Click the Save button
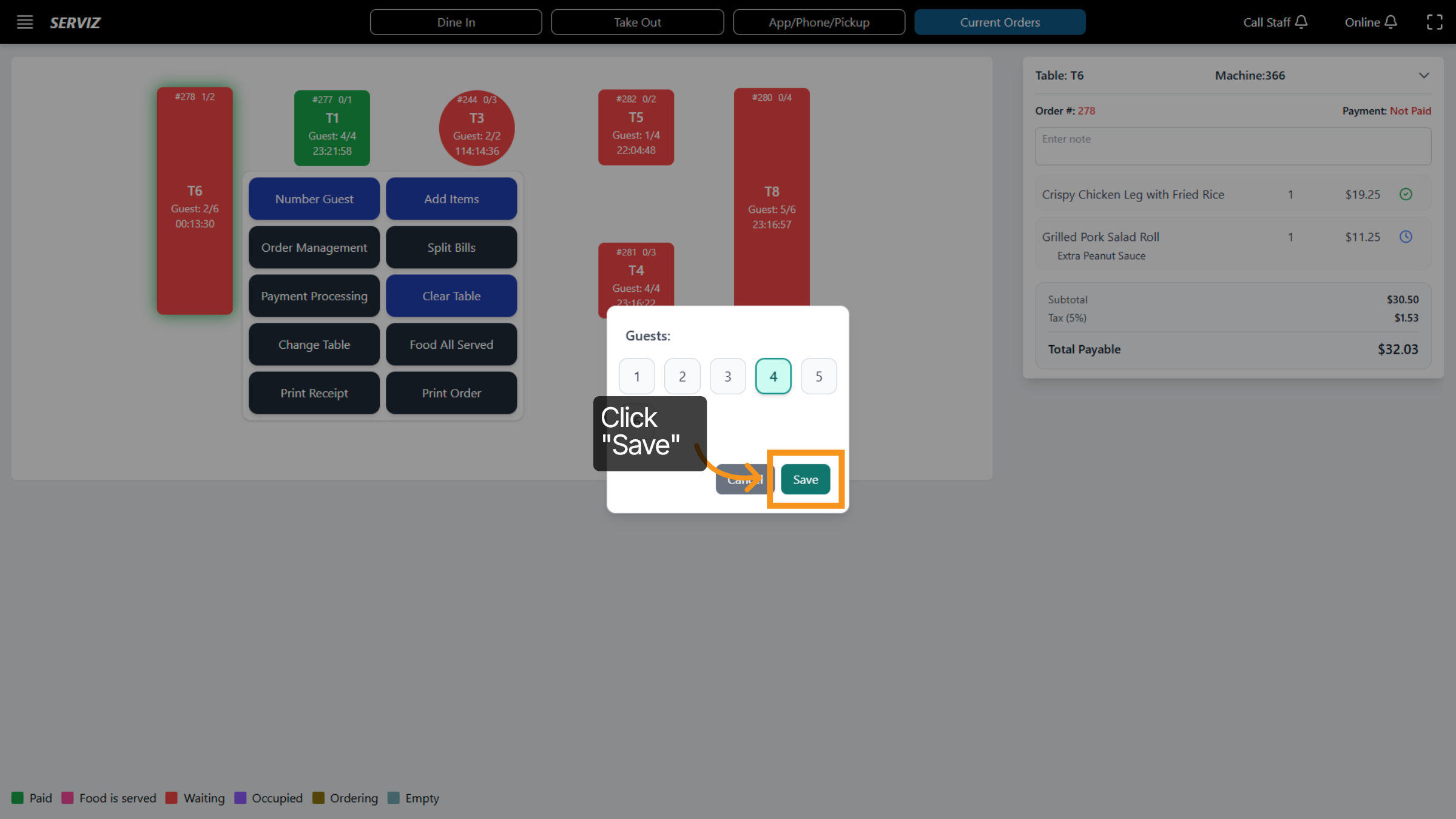The image size is (1456, 819). point(805,479)
